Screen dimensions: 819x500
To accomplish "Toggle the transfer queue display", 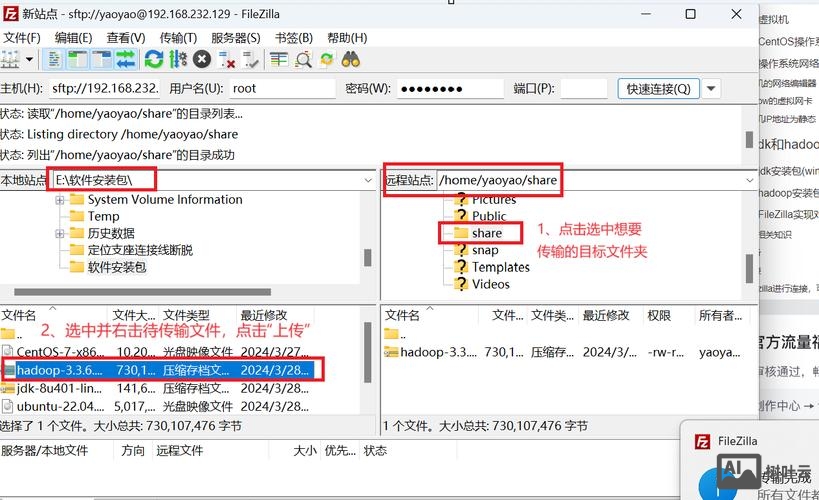I will pos(126,60).
